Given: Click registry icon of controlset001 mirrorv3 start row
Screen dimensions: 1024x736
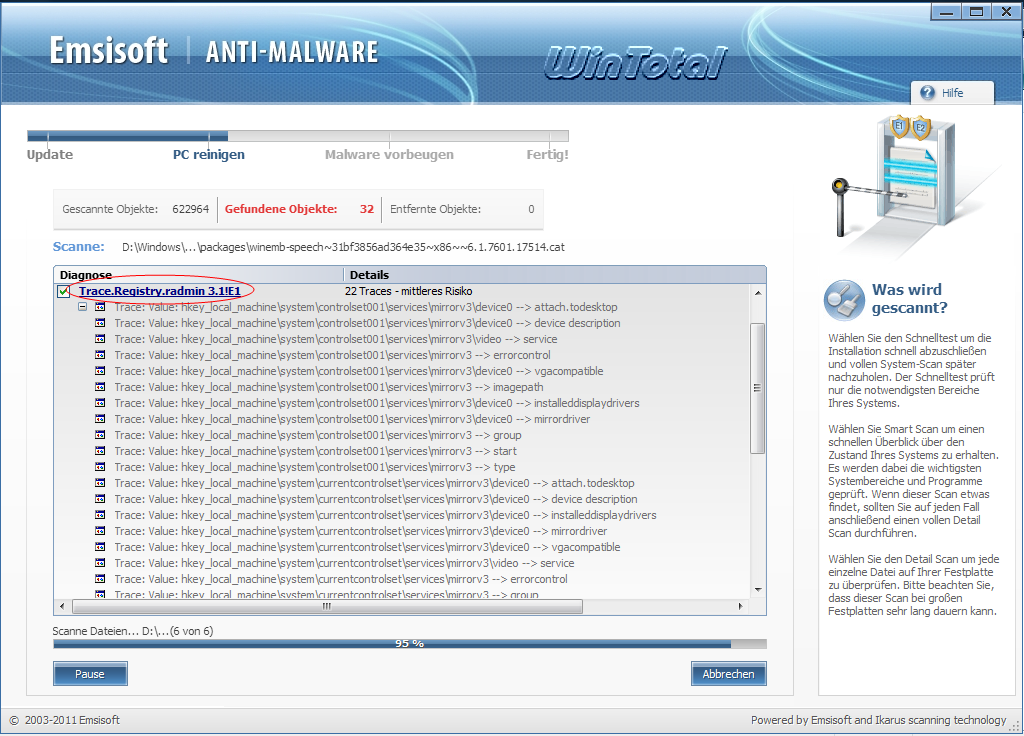Looking at the screenshot, I should 100,451.
